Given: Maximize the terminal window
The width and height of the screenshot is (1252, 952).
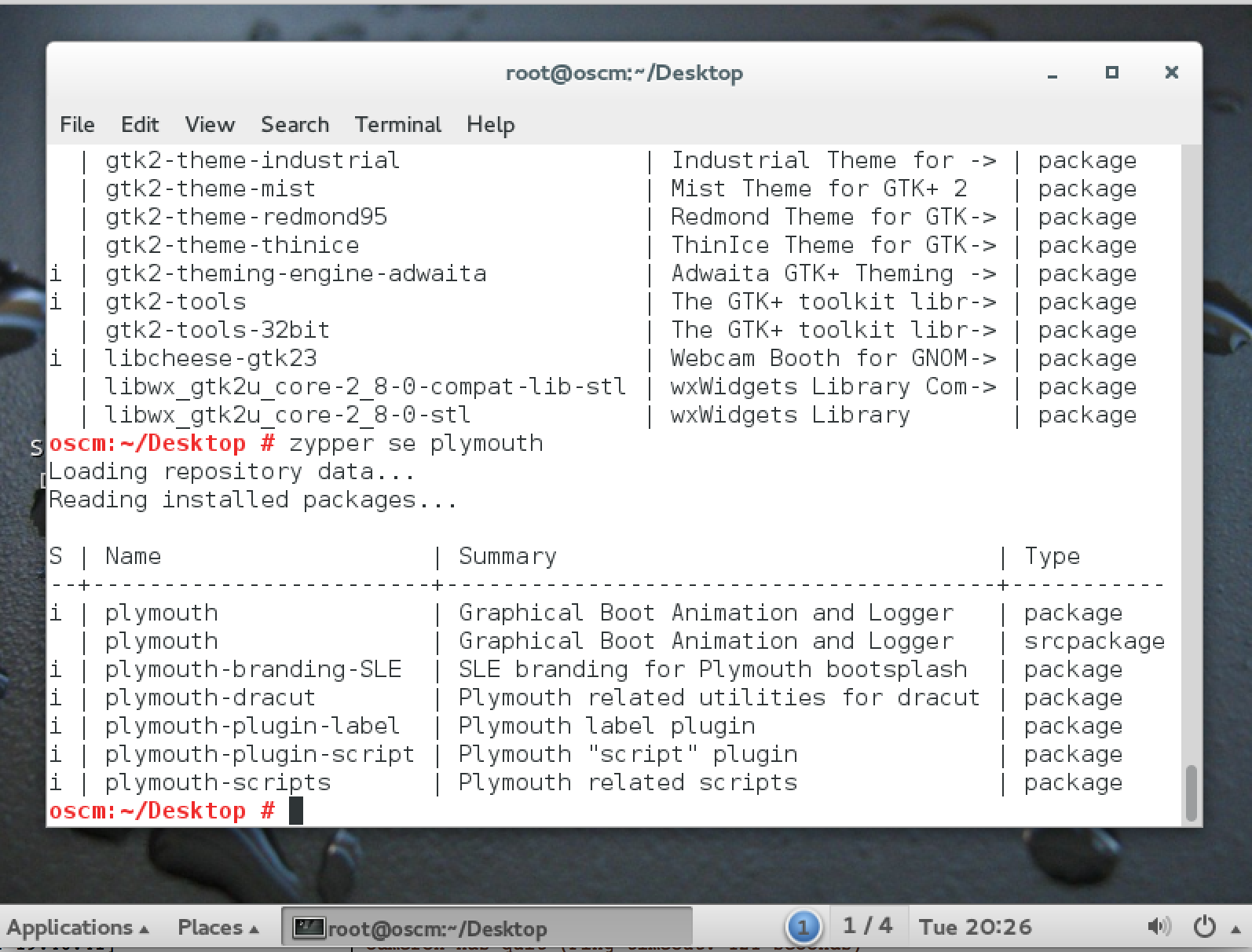Looking at the screenshot, I should 1111,72.
